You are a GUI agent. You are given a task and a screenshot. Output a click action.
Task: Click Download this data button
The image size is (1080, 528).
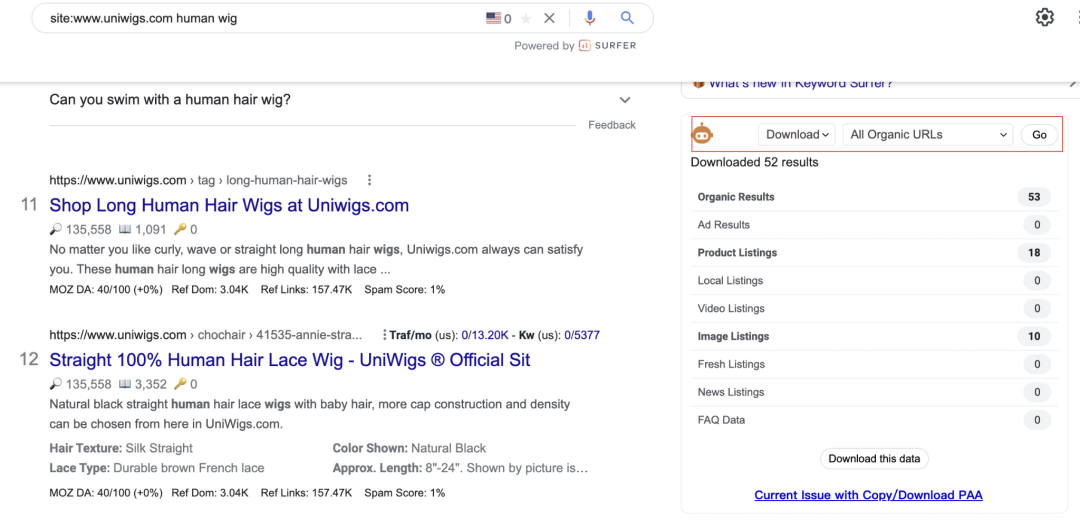874,458
